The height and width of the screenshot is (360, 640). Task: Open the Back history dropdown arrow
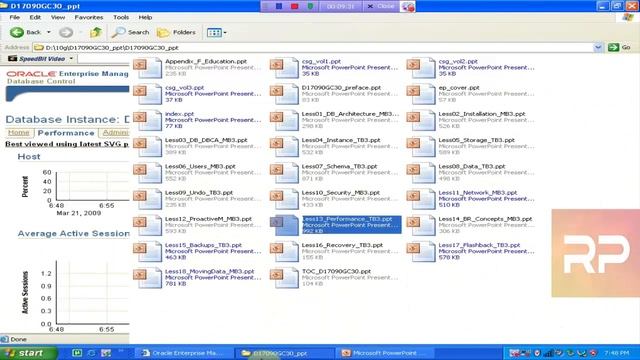(x=49, y=32)
